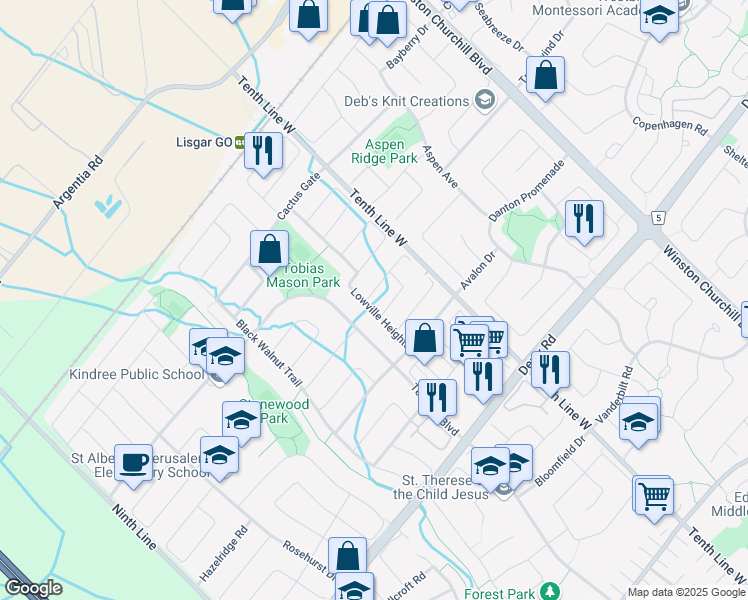Click the light-blue landmark icon near Argentia Rd
Screen dimensions: 748x600
(x=108, y=206)
